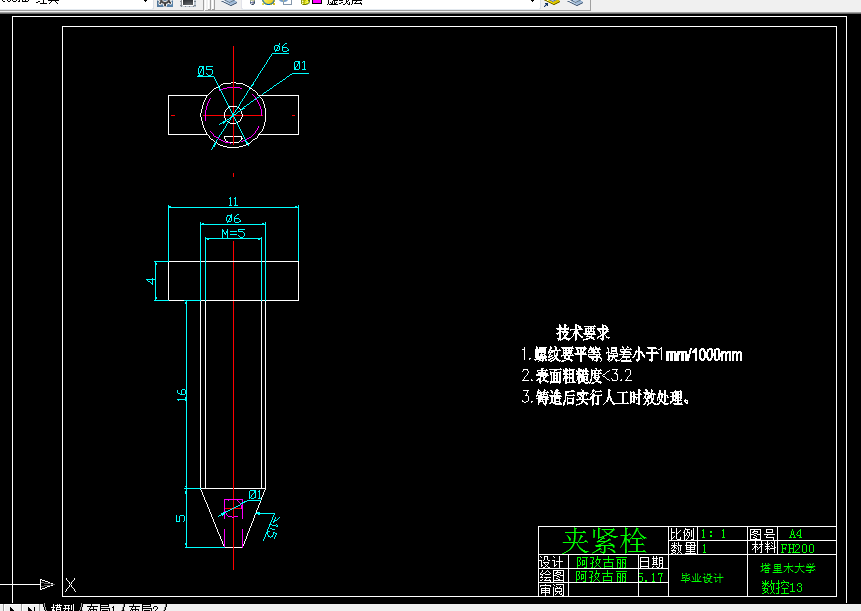
Task: Select the 塔里木大学 text in title block
Action: click(x=787, y=568)
